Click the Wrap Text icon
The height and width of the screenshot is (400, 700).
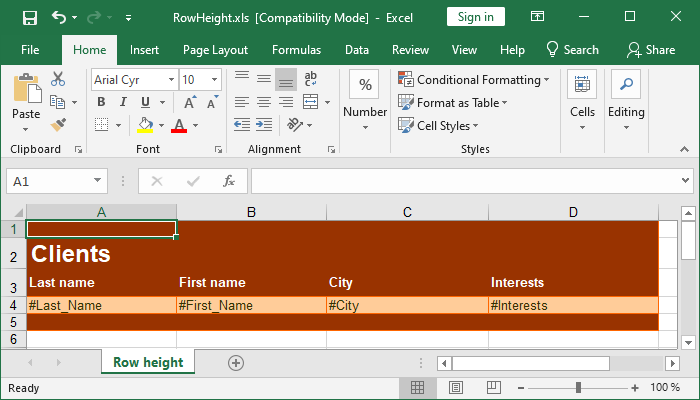(311, 79)
